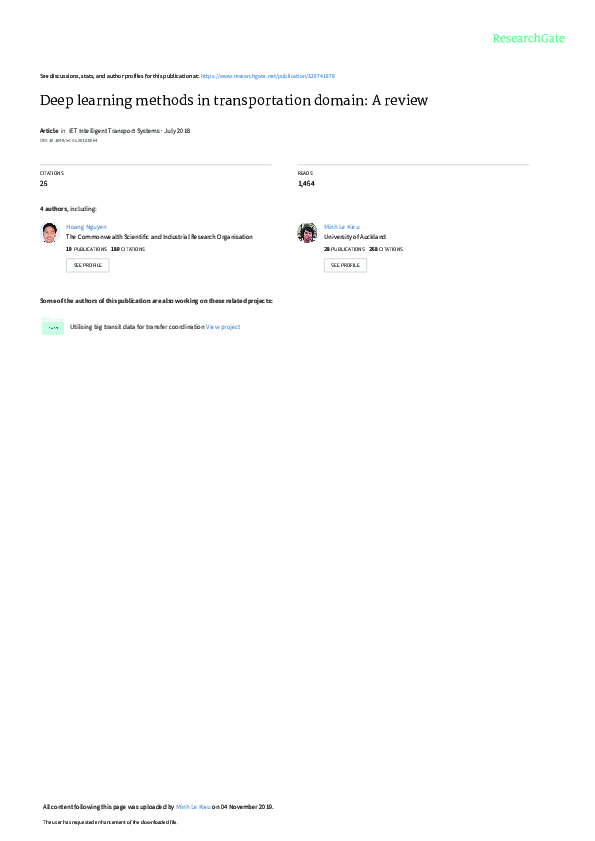
Task: Open the researchgate.net publication URL link
Action: point(268,76)
